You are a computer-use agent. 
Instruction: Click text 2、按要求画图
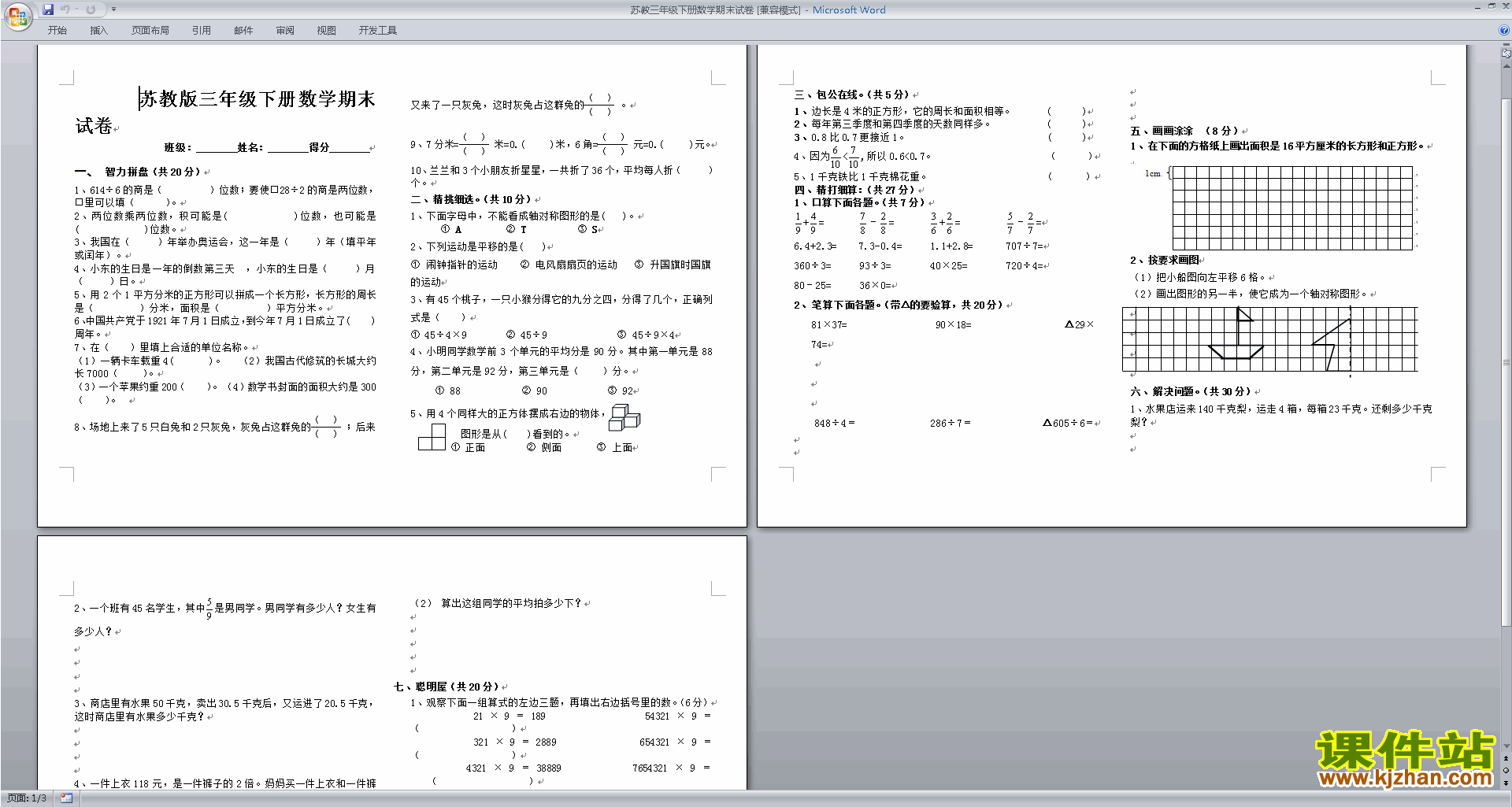point(1165,260)
